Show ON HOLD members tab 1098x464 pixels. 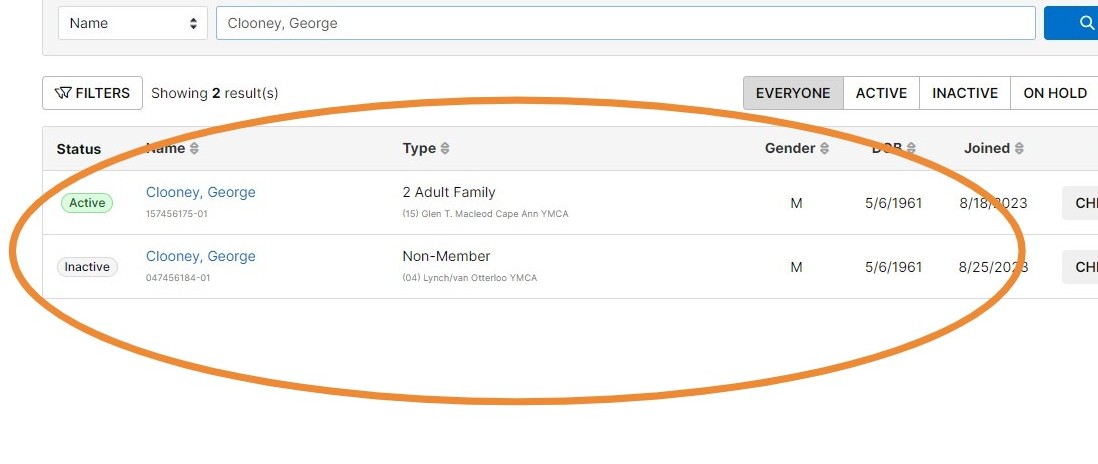[1055, 93]
